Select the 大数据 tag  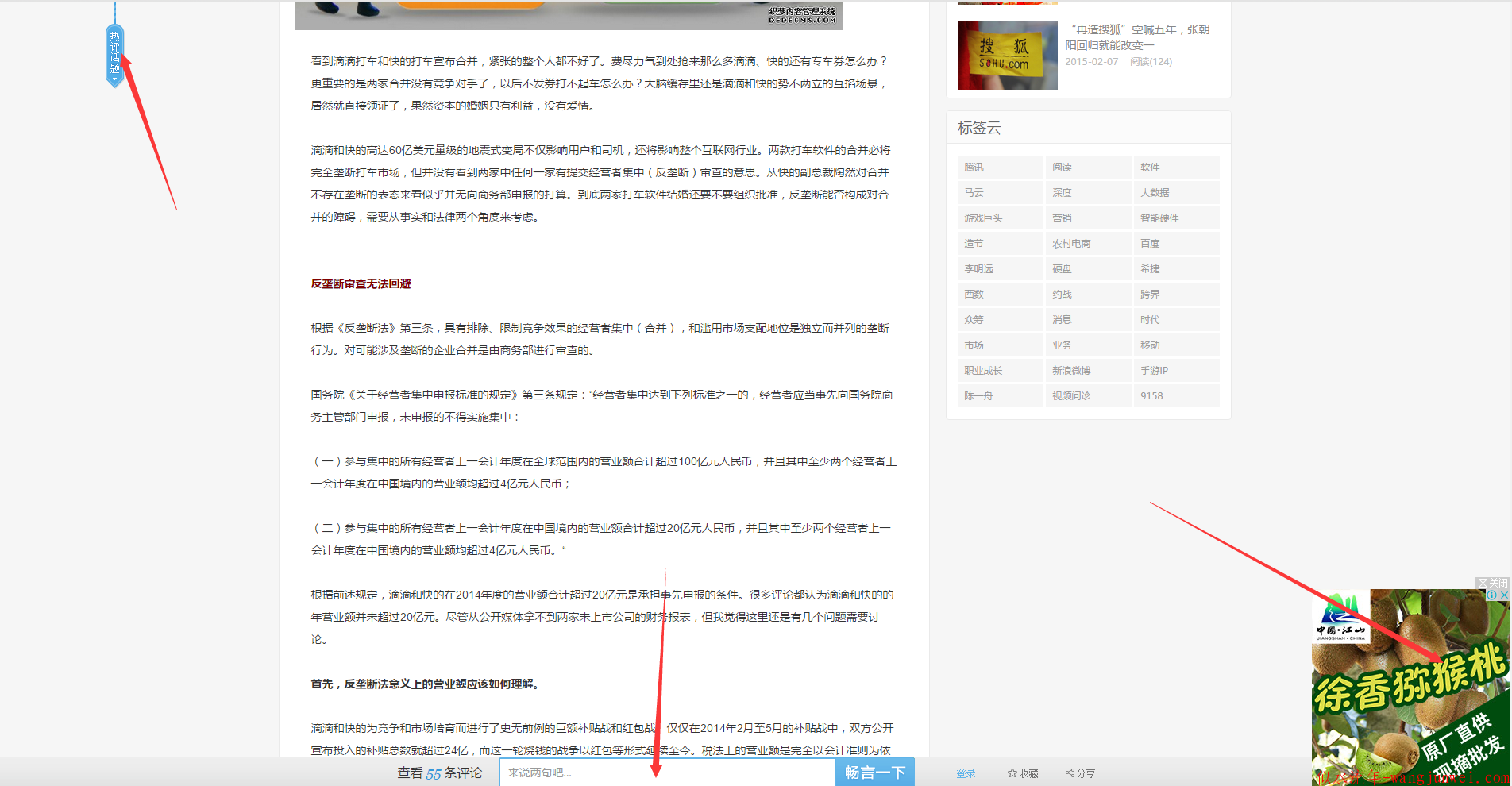pos(1177,192)
